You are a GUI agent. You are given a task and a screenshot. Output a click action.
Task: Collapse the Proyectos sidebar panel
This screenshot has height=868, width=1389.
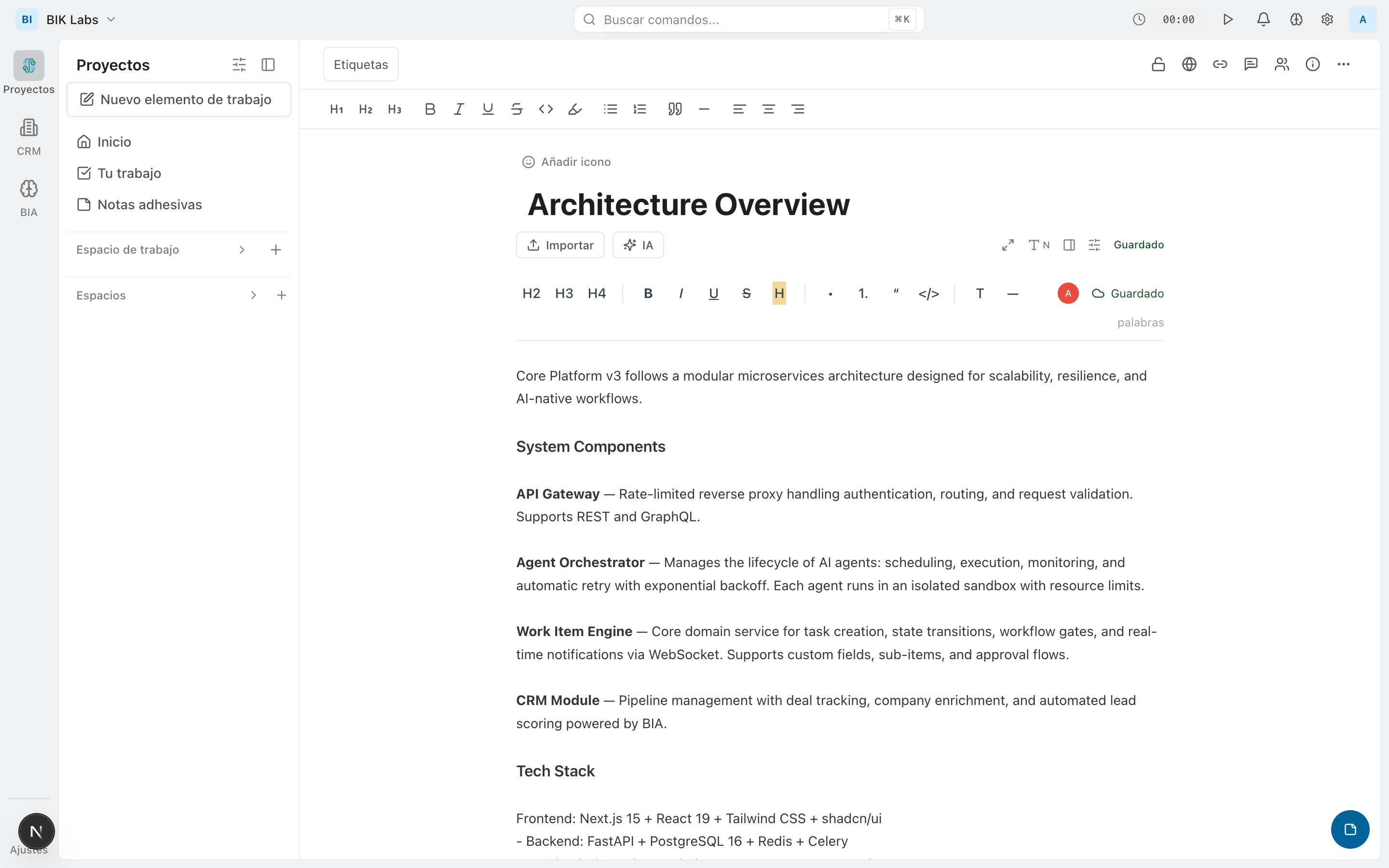pyautogui.click(x=268, y=65)
